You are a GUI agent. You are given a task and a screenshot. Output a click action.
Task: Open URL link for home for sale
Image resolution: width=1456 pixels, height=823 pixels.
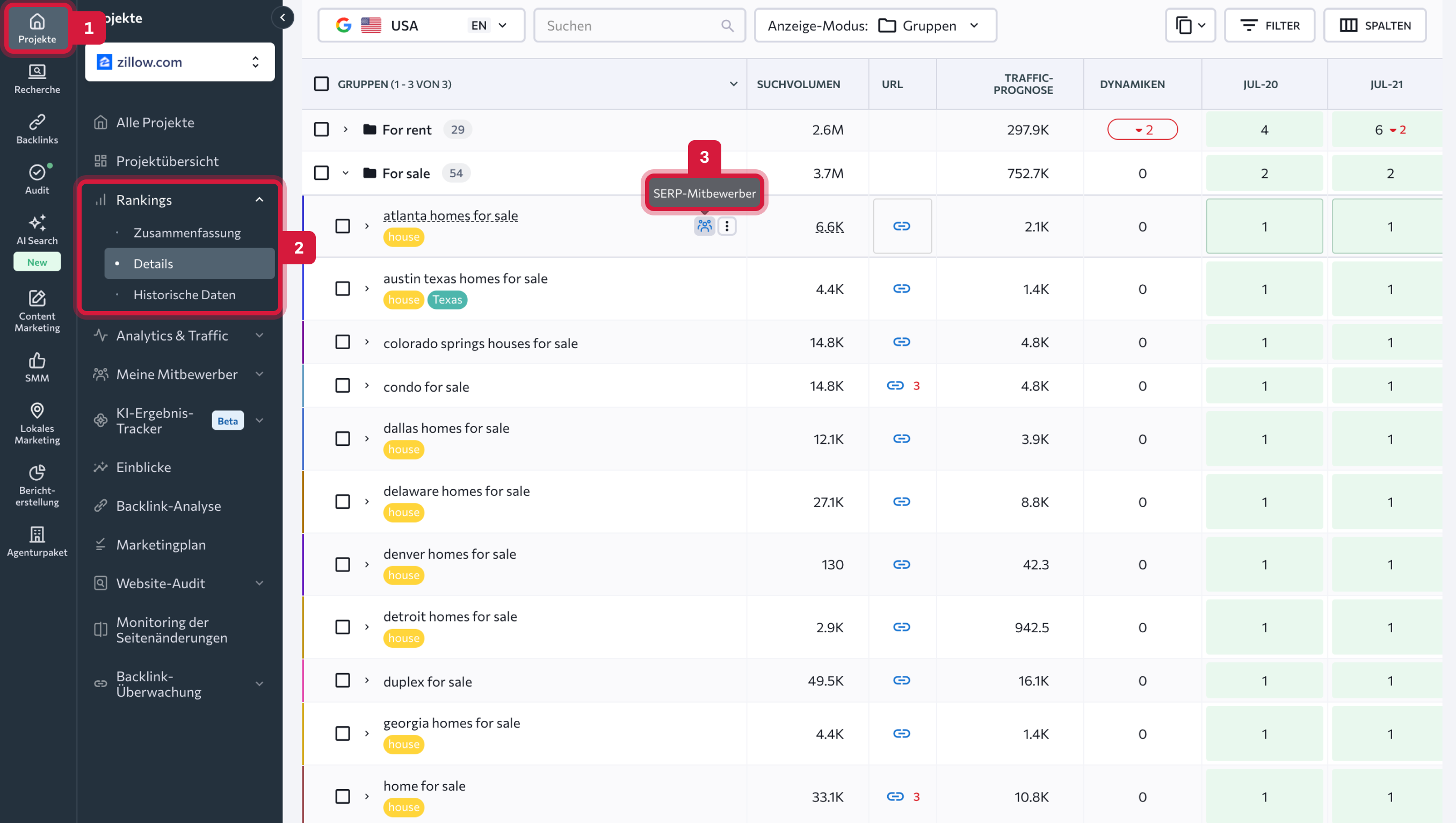click(x=895, y=797)
